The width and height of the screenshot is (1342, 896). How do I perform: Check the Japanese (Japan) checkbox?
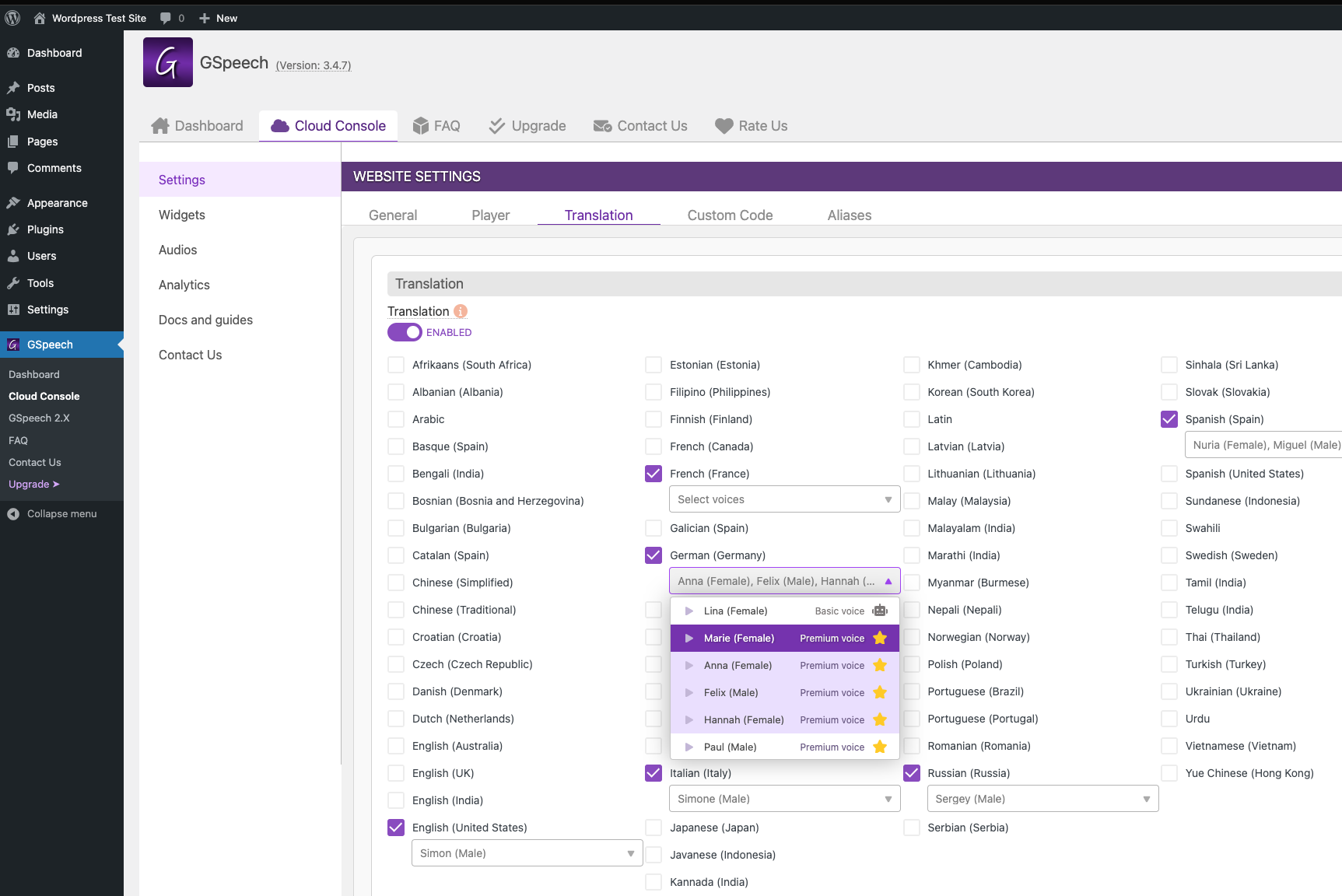click(653, 828)
